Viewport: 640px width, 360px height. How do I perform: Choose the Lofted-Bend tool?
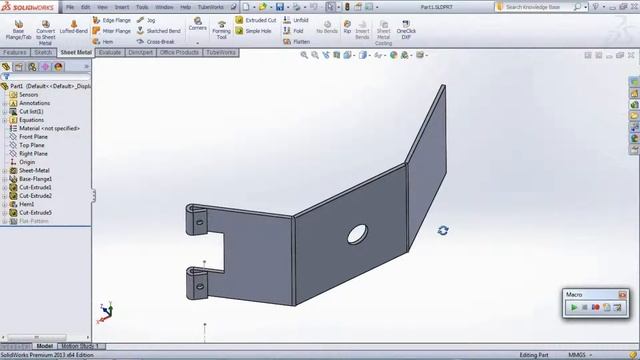click(74, 27)
